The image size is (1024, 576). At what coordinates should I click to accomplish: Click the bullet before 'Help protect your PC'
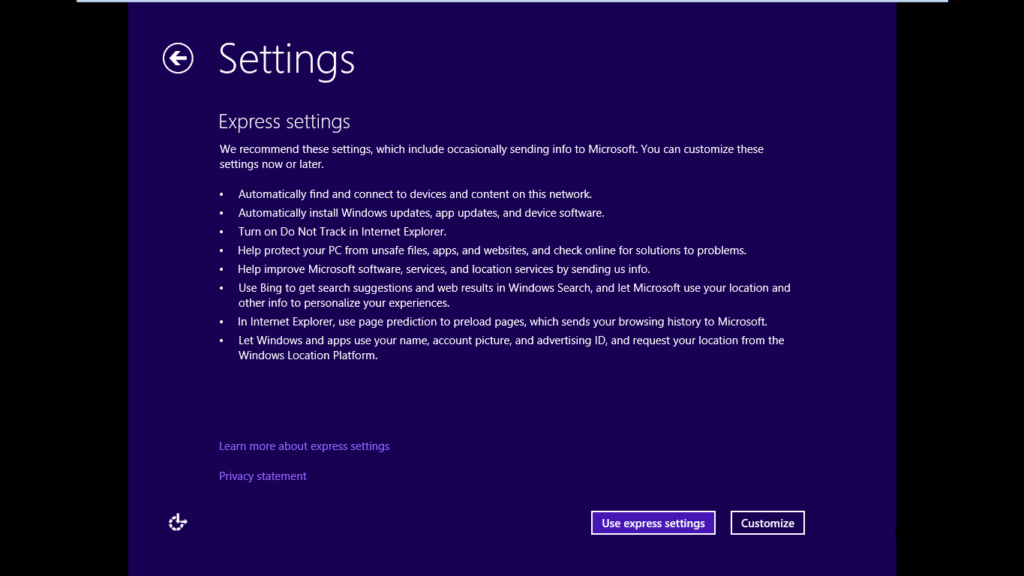pyautogui.click(x=222, y=251)
